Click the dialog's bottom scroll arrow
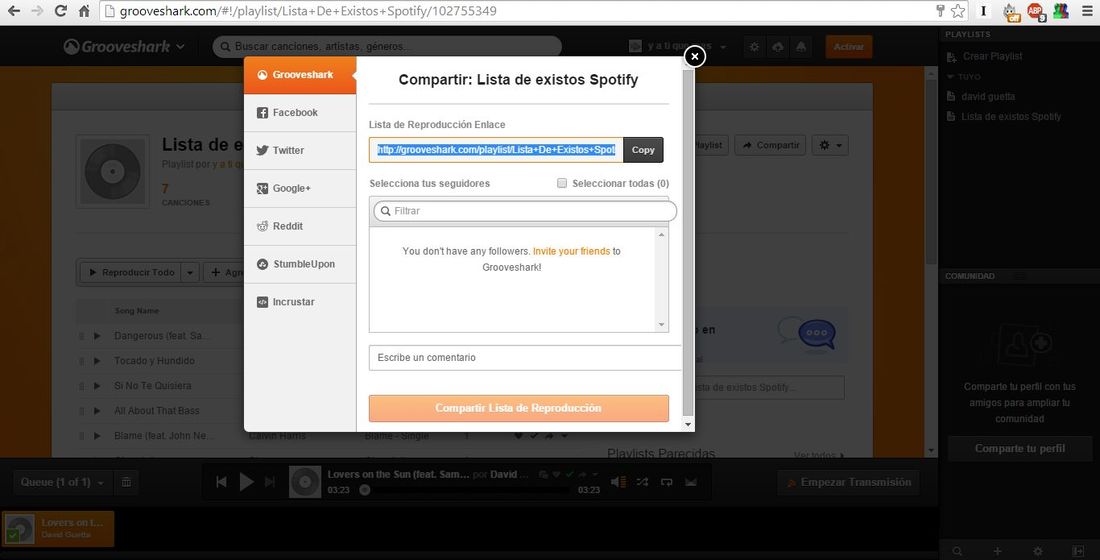 pyautogui.click(x=688, y=425)
